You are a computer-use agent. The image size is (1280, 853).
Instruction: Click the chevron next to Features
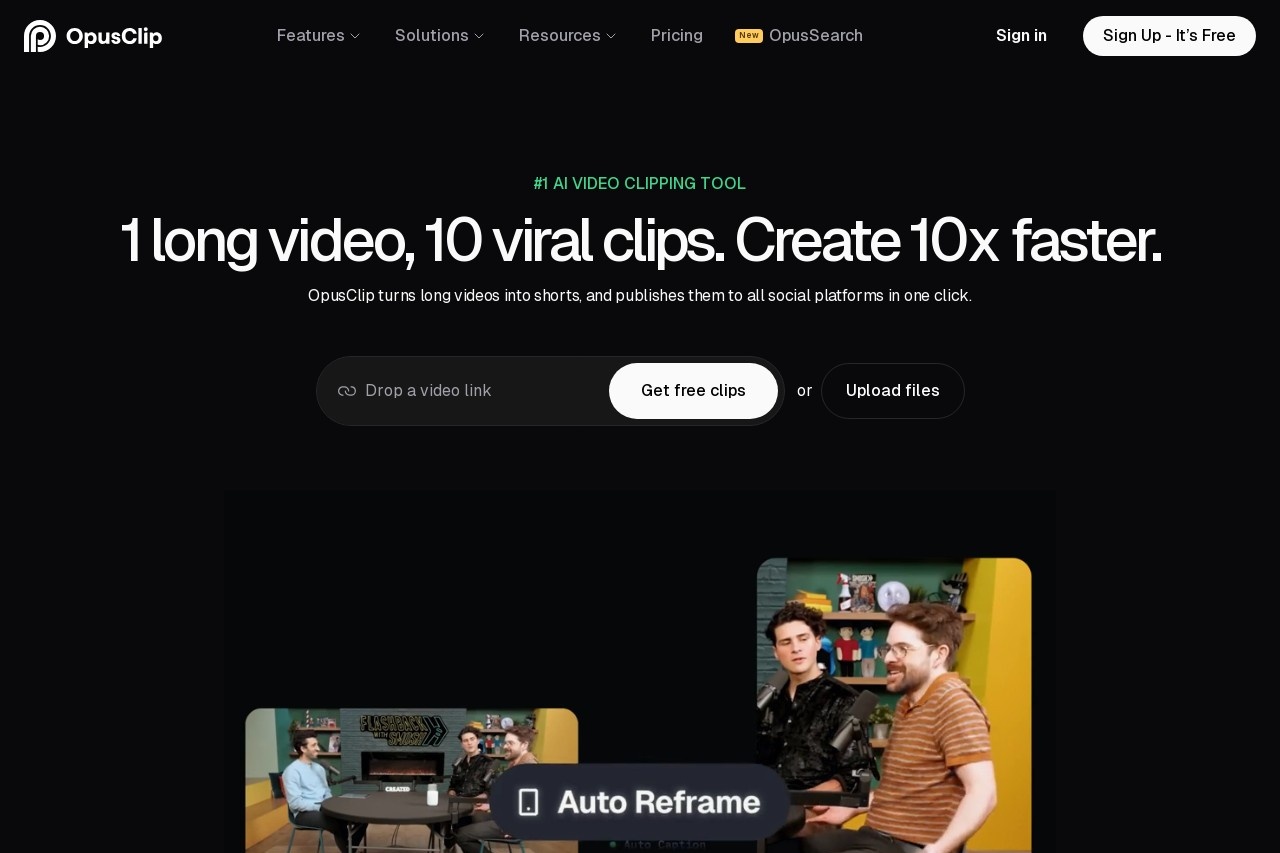tap(354, 36)
